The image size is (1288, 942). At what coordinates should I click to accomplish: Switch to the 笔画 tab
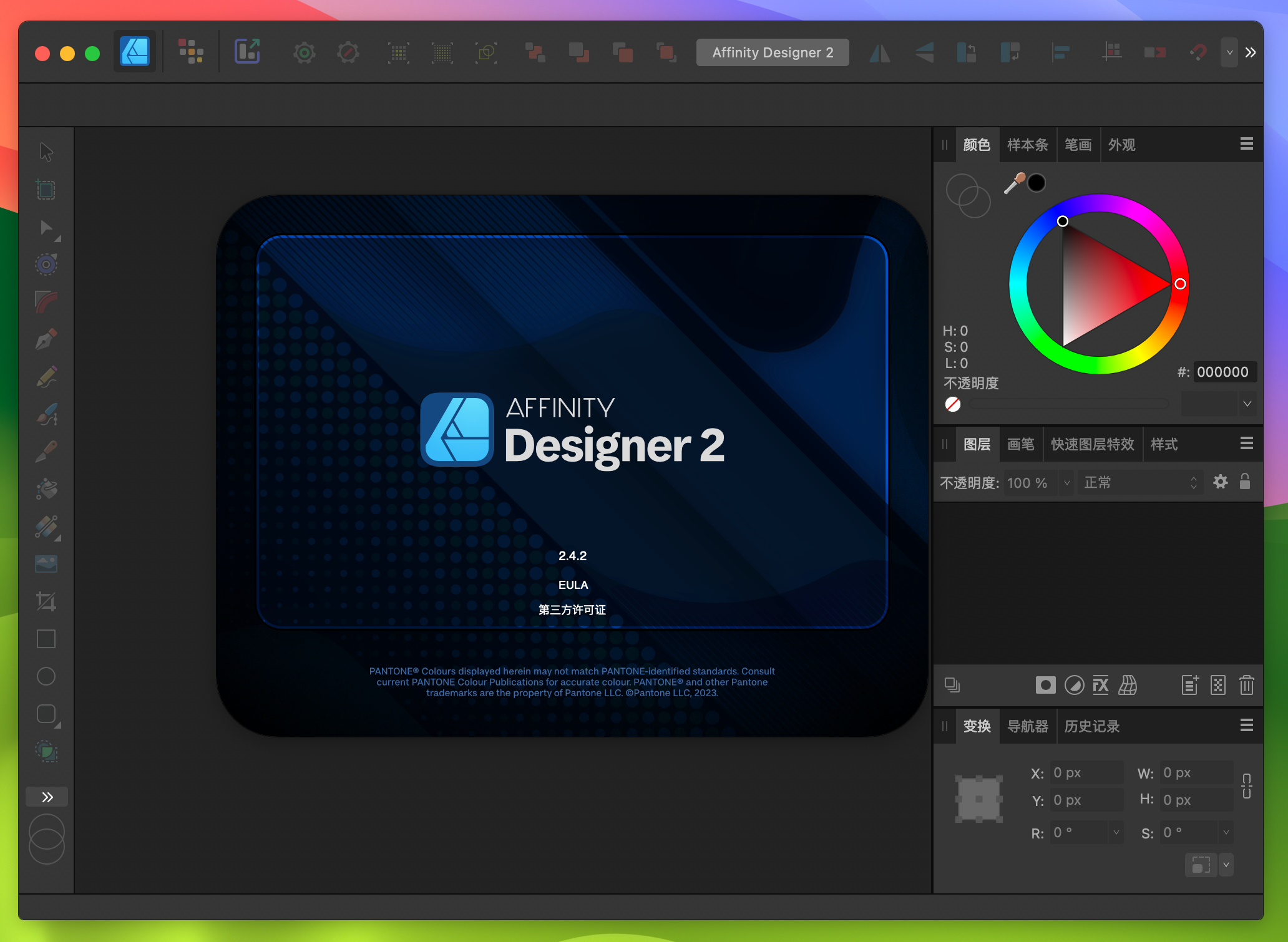pos(1078,145)
